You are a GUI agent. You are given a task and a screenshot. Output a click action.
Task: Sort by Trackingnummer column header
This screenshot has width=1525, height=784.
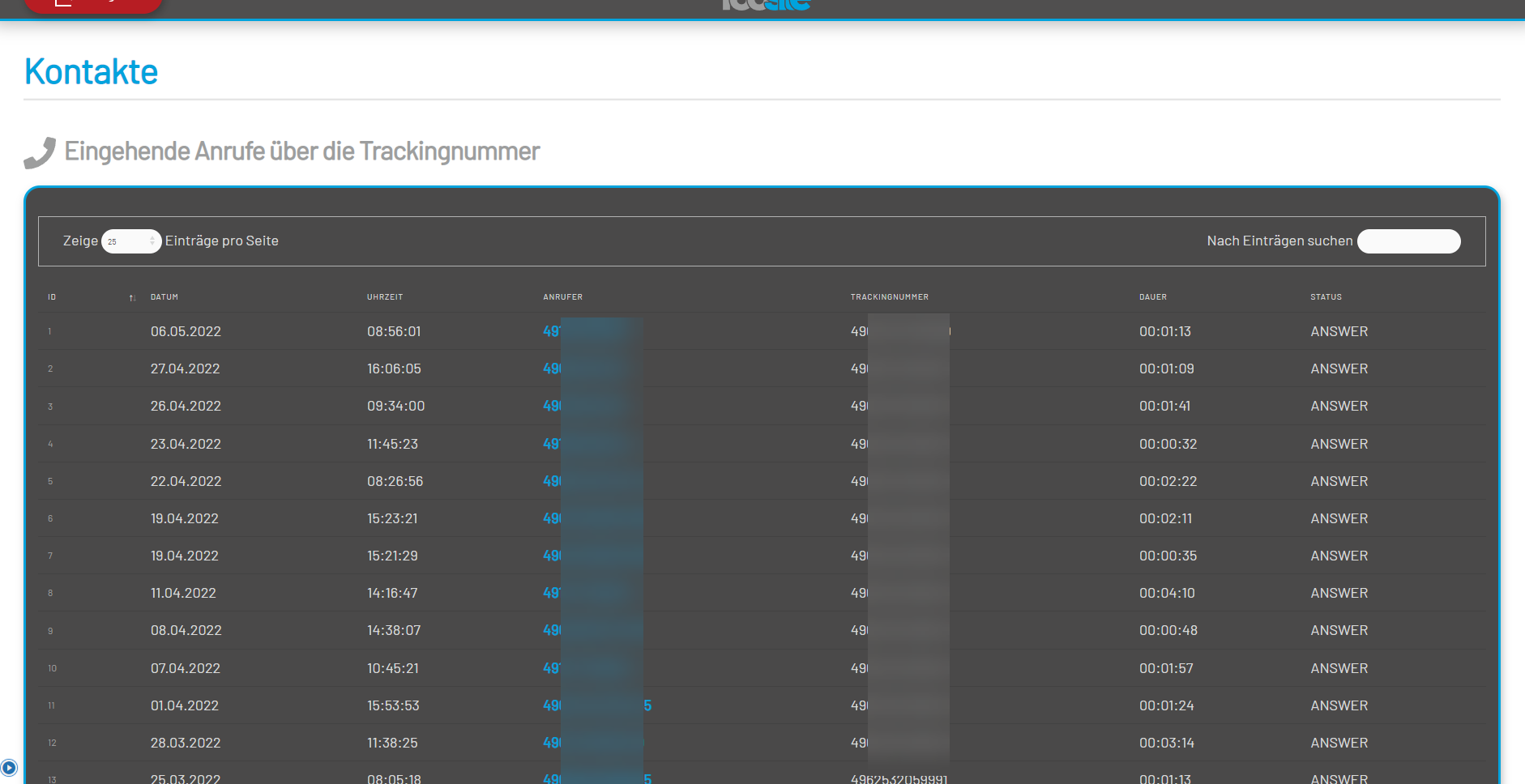(889, 297)
